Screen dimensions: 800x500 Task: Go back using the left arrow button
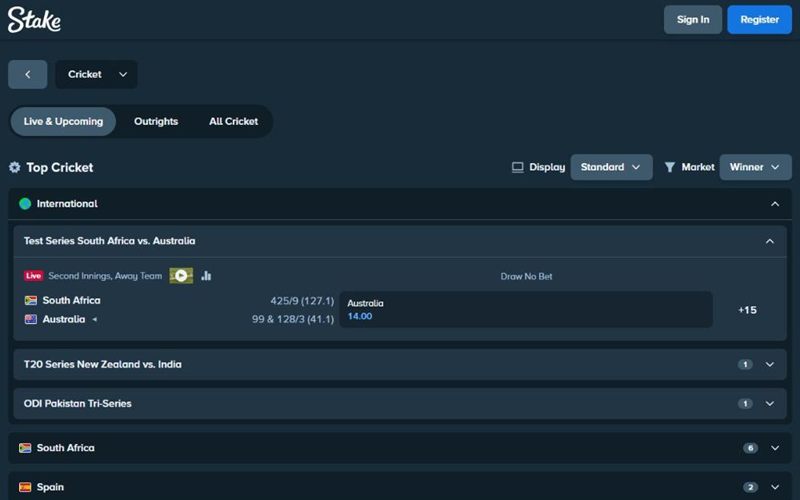point(28,74)
